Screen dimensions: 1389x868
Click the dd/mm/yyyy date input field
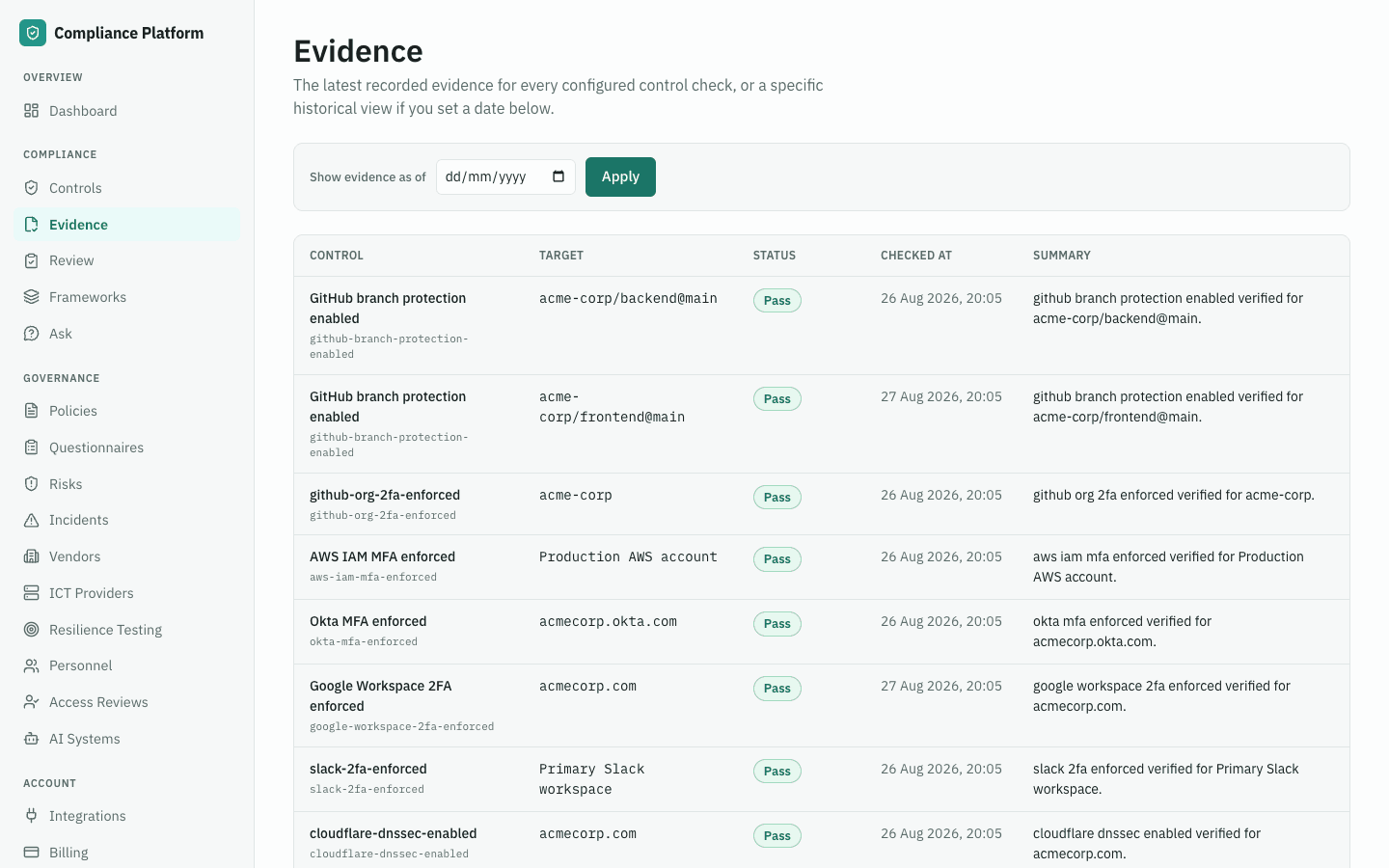point(505,176)
